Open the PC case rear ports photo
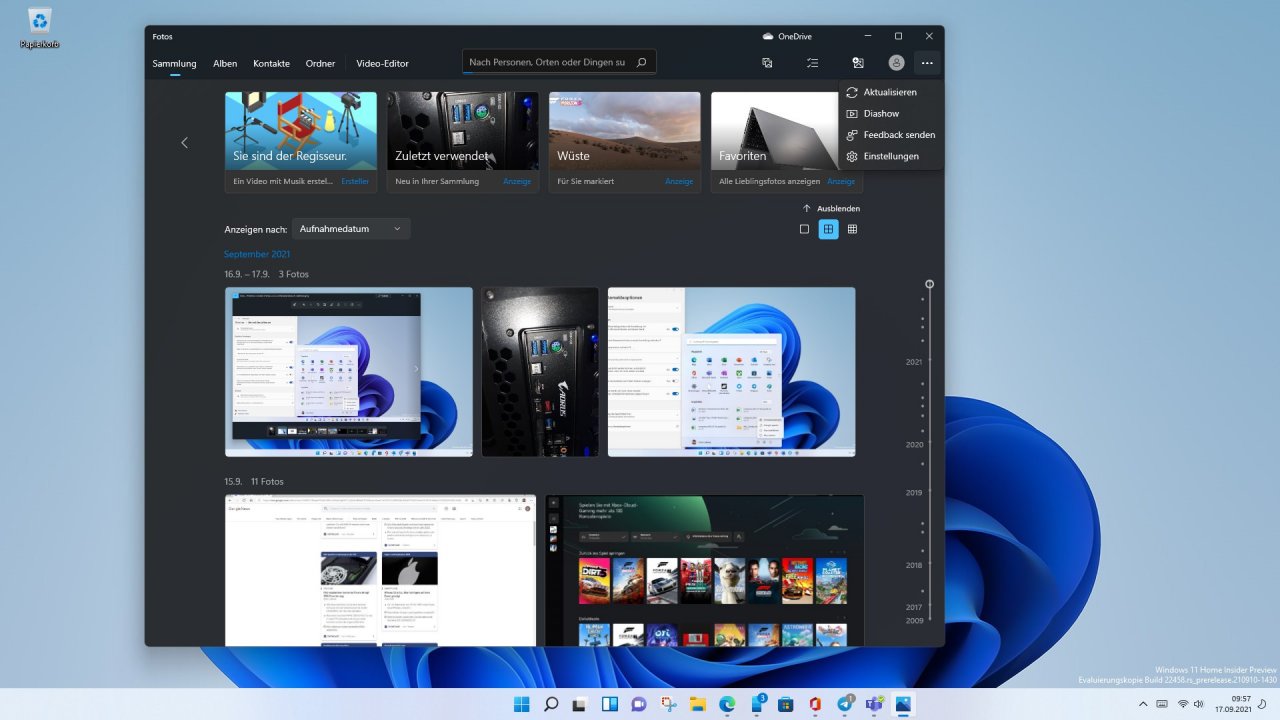Screen dimensions: 1280x720 [540, 372]
